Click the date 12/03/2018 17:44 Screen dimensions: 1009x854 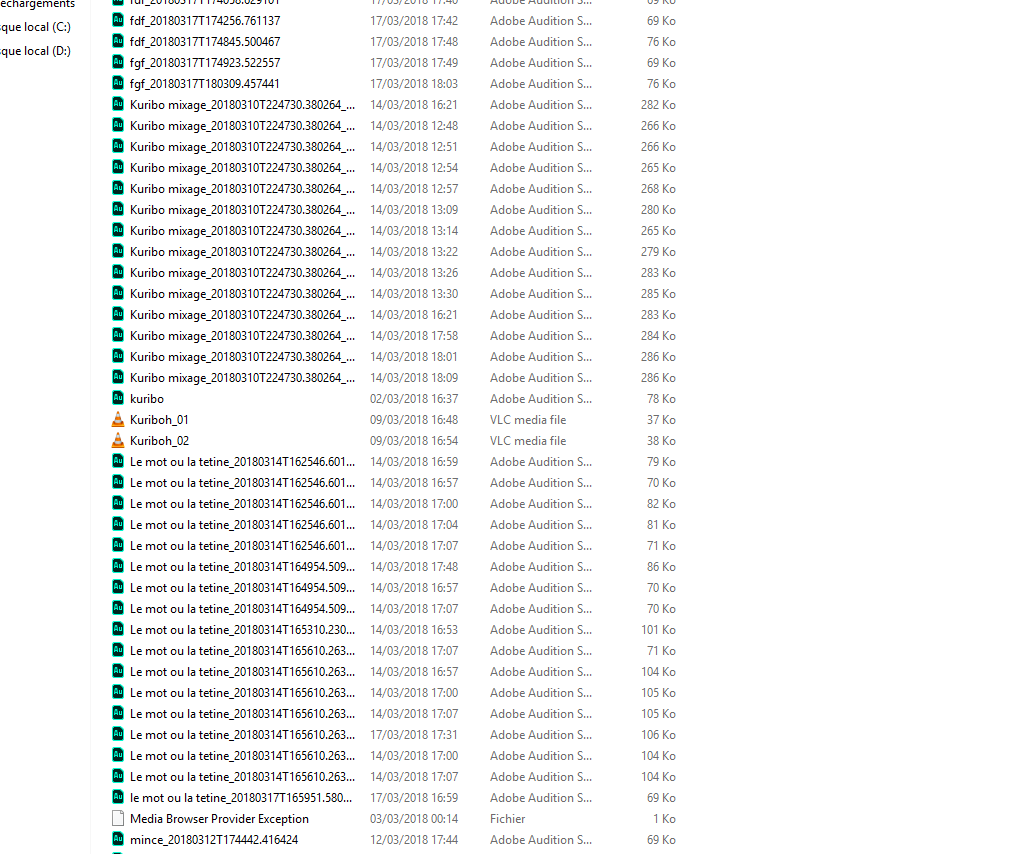(414, 840)
